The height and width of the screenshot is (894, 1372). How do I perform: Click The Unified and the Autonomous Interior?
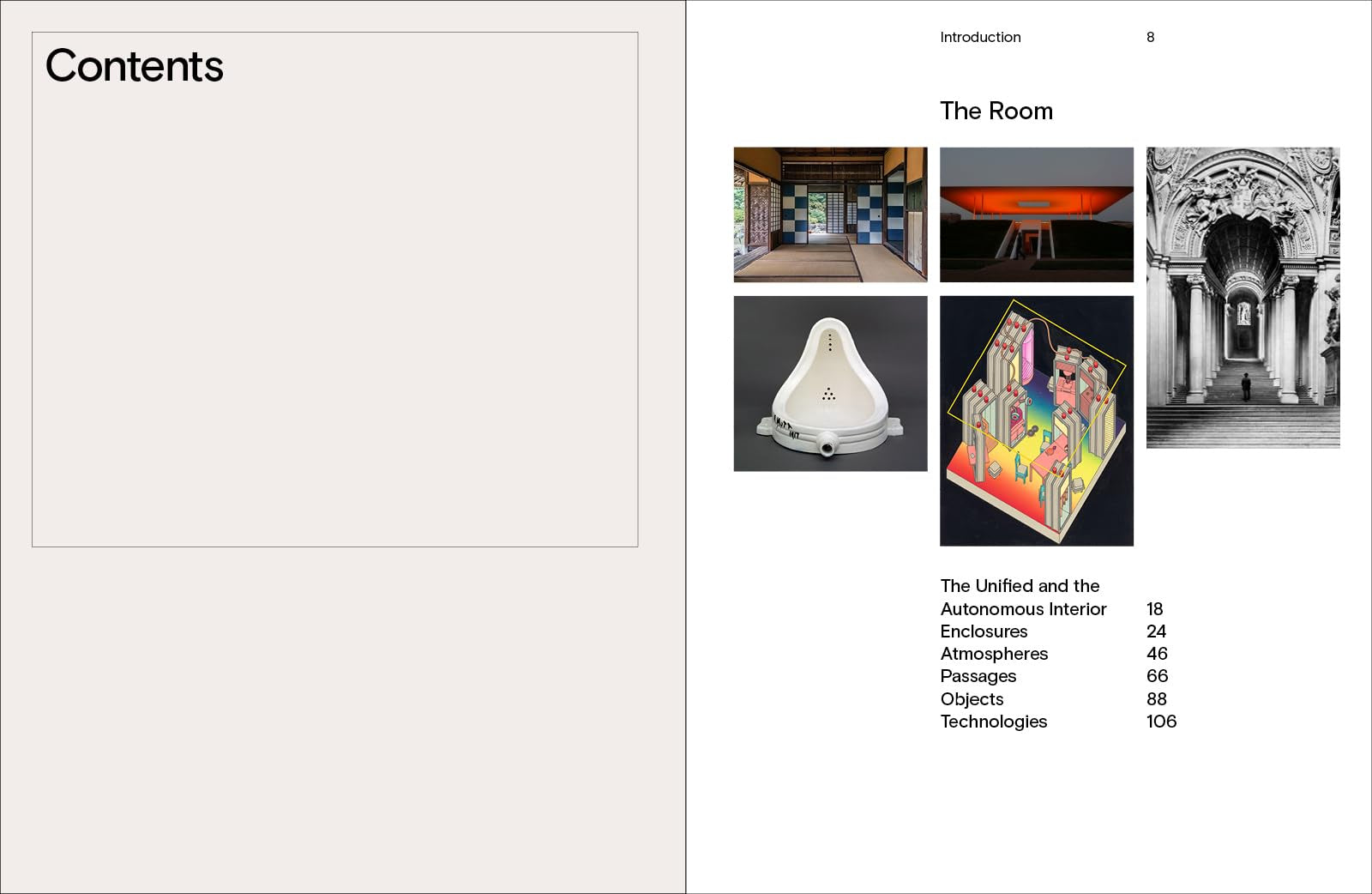(1023, 597)
